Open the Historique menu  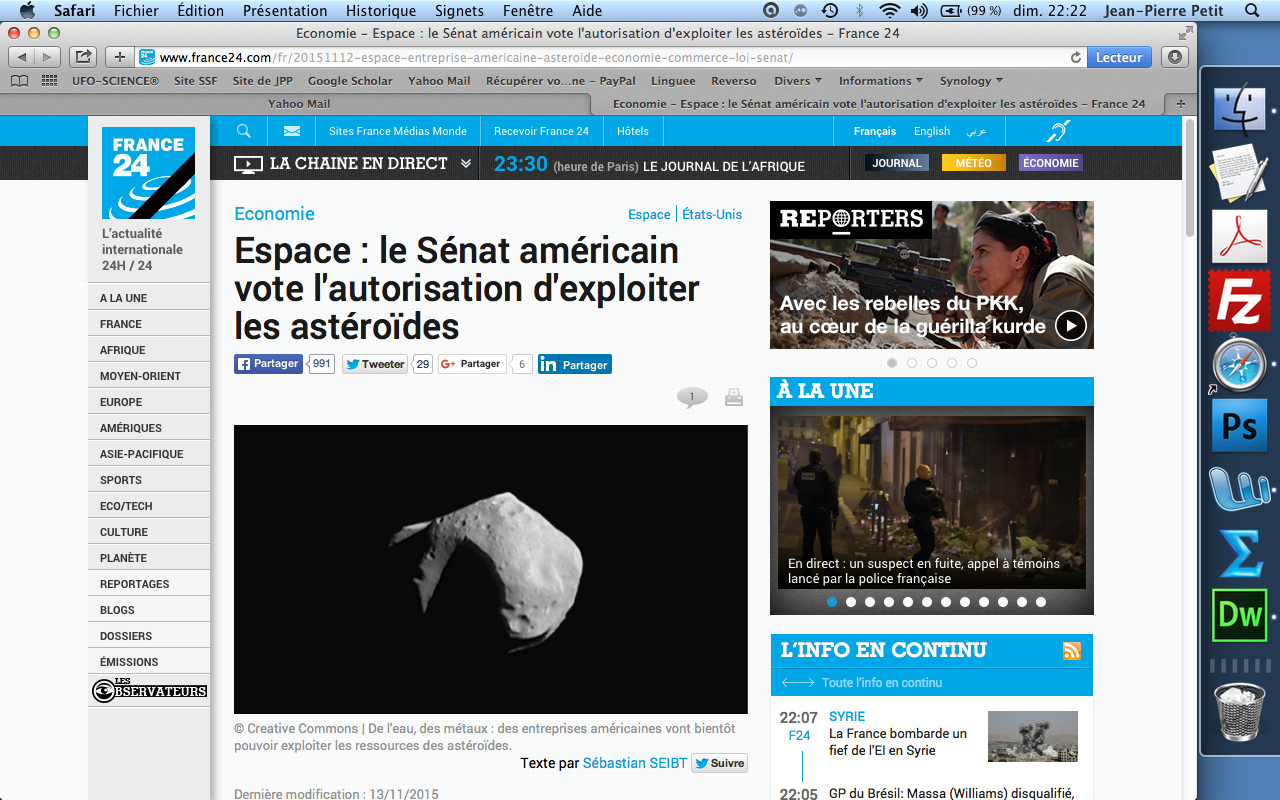click(x=380, y=11)
